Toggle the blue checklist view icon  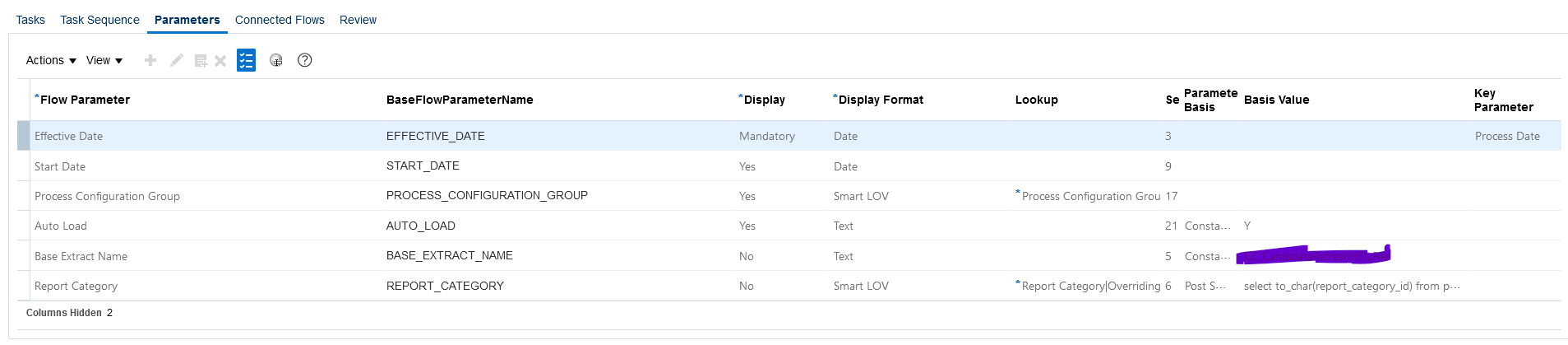point(246,60)
